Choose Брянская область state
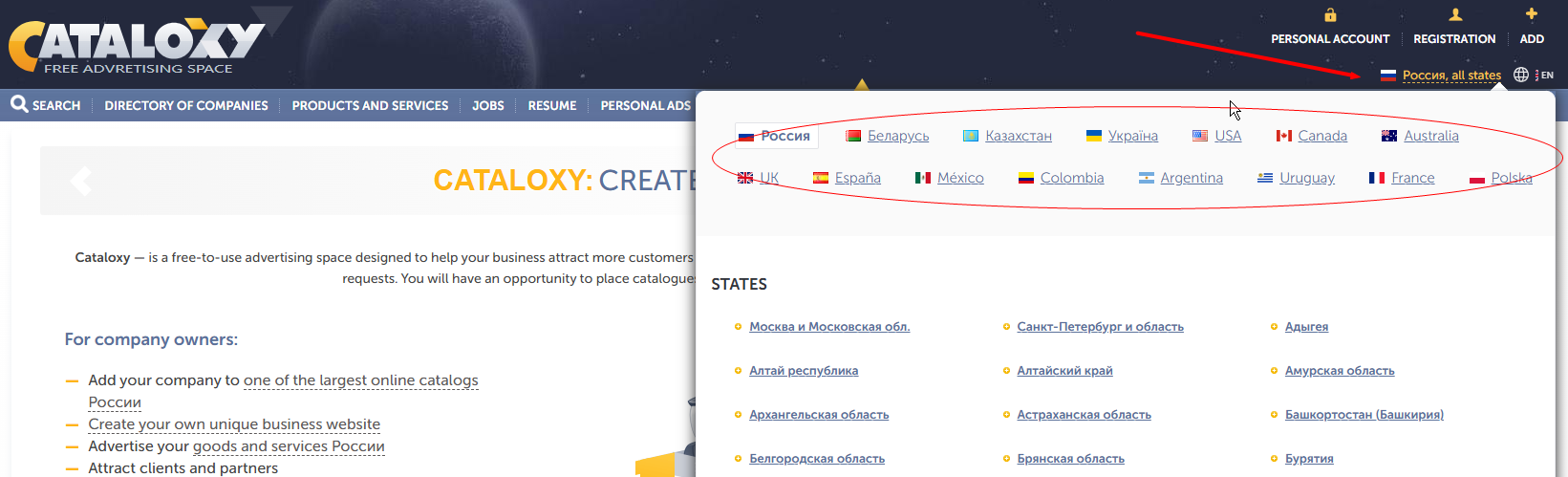Viewport: 1568px width, 477px height. point(1070,459)
